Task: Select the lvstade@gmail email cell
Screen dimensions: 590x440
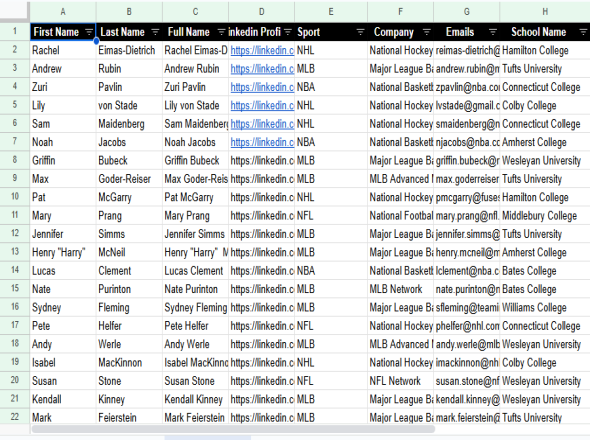Action: [x=467, y=106]
